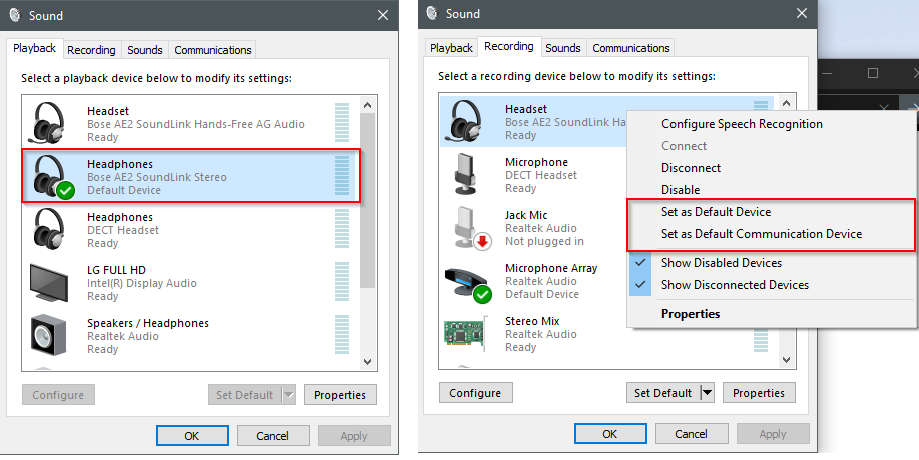Click Cancel in the Playback Sound window
The width and height of the screenshot is (919, 460).
tap(273, 436)
